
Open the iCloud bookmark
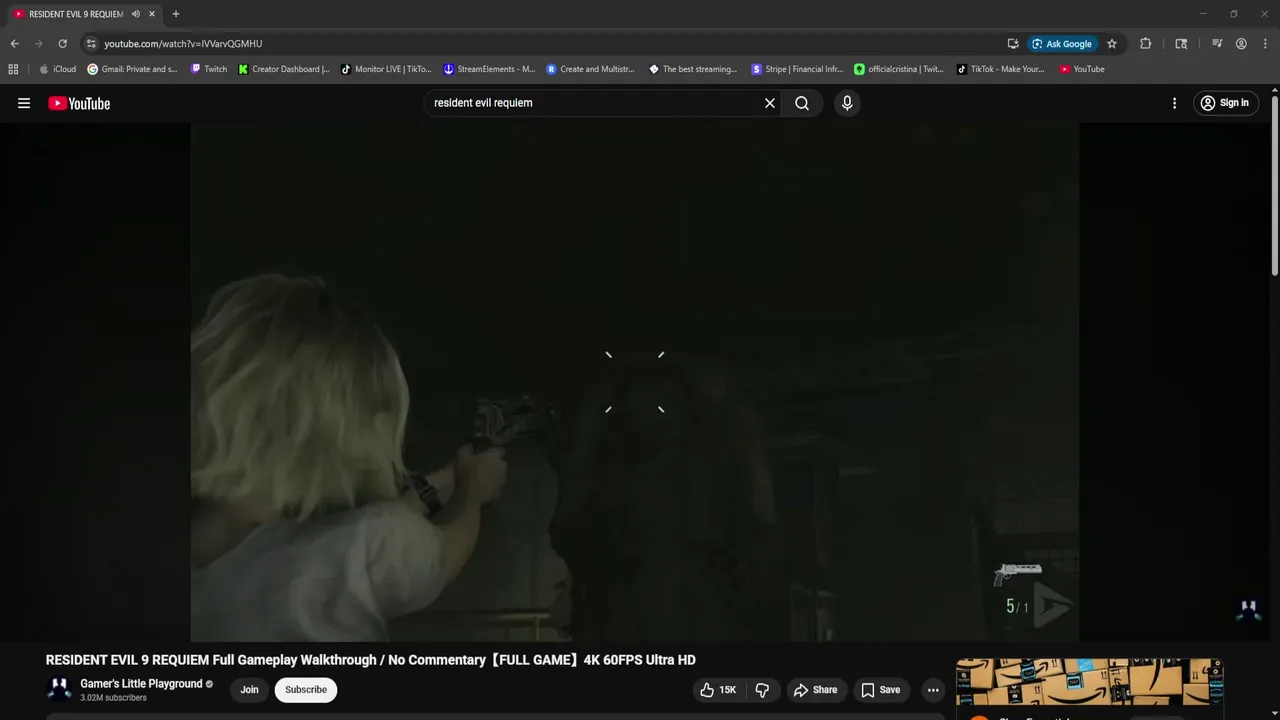[x=57, y=69]
